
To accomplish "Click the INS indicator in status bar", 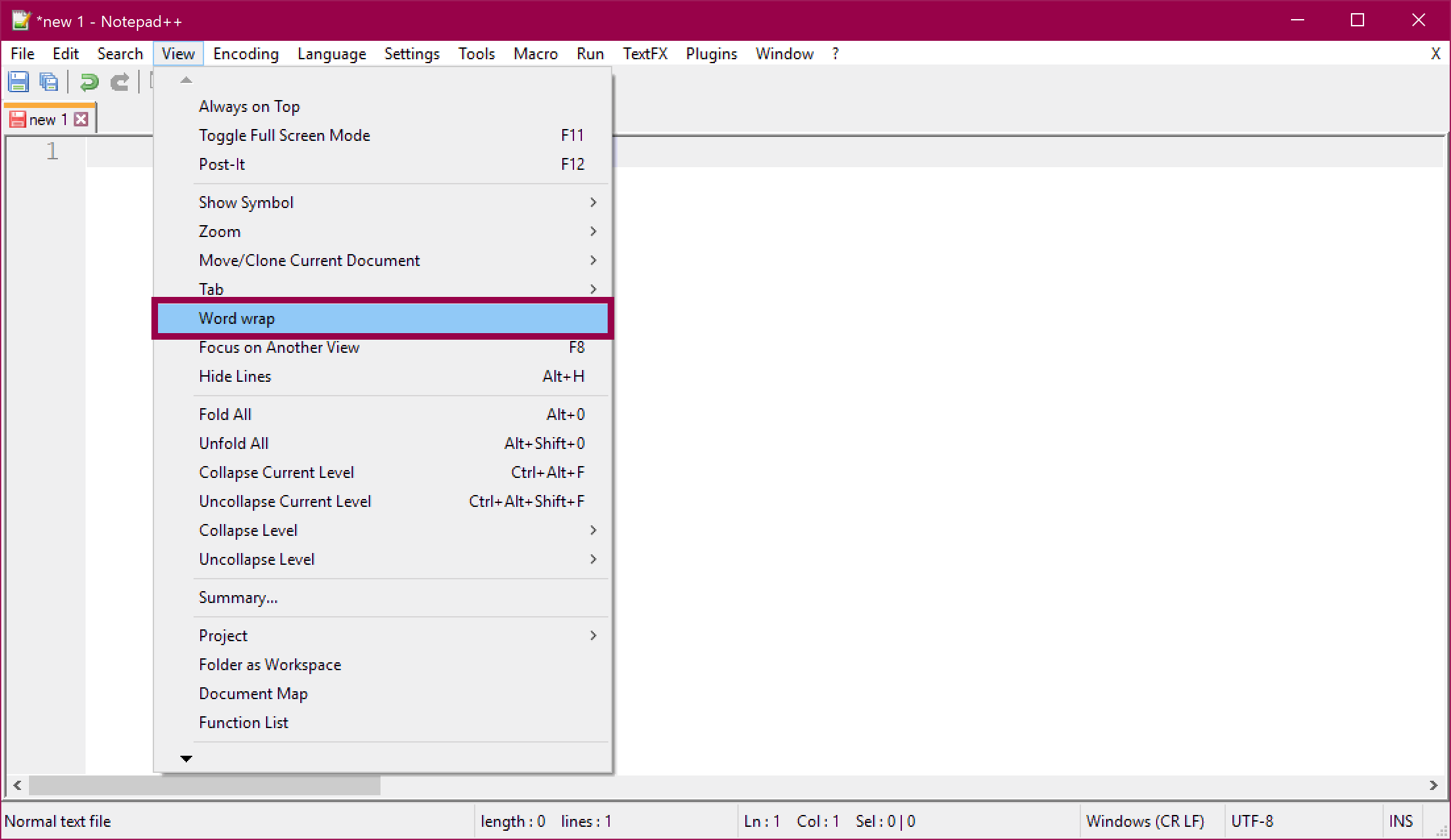I will click(x=1400, y=821).
